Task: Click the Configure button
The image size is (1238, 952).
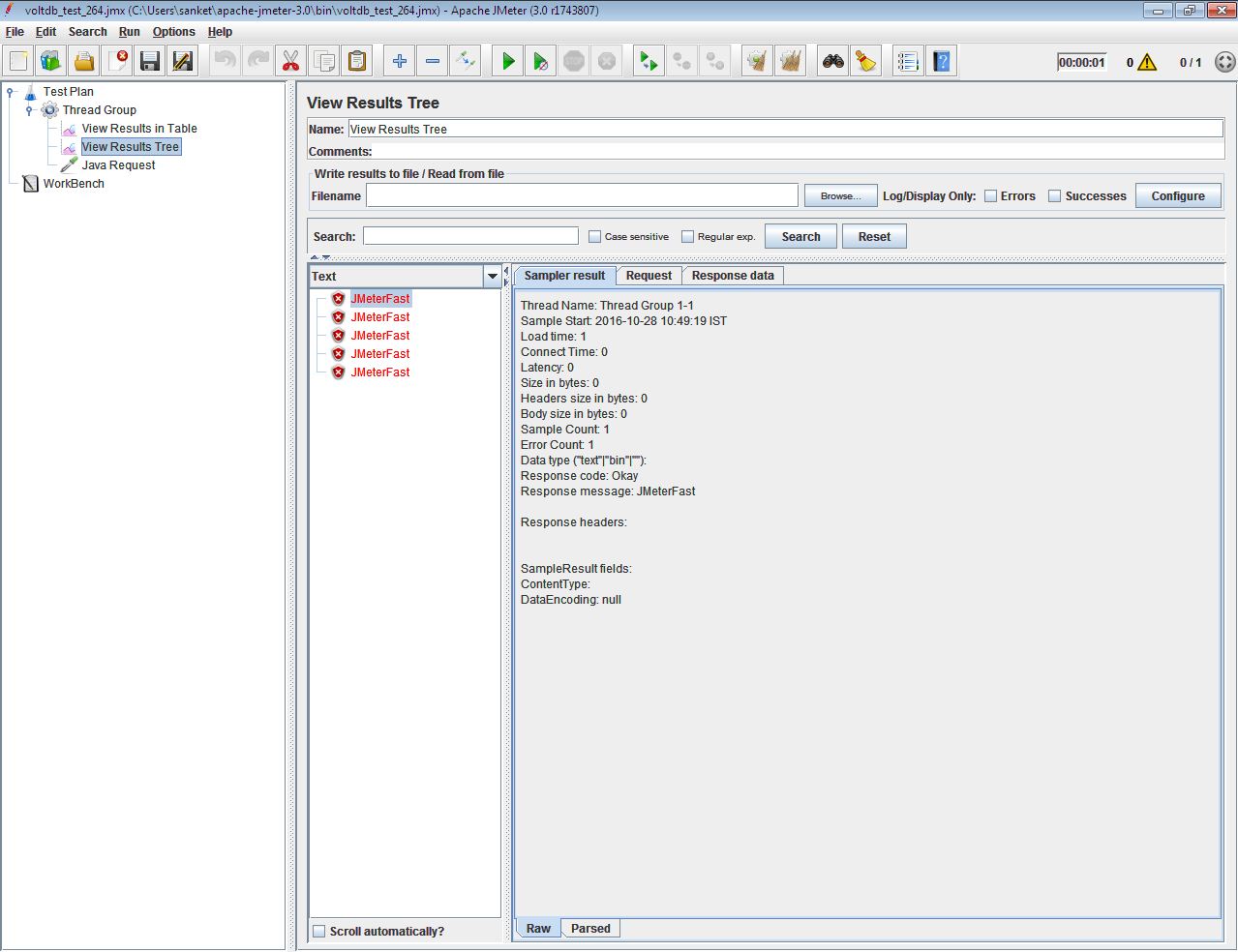Action: tap(1178, 195)
